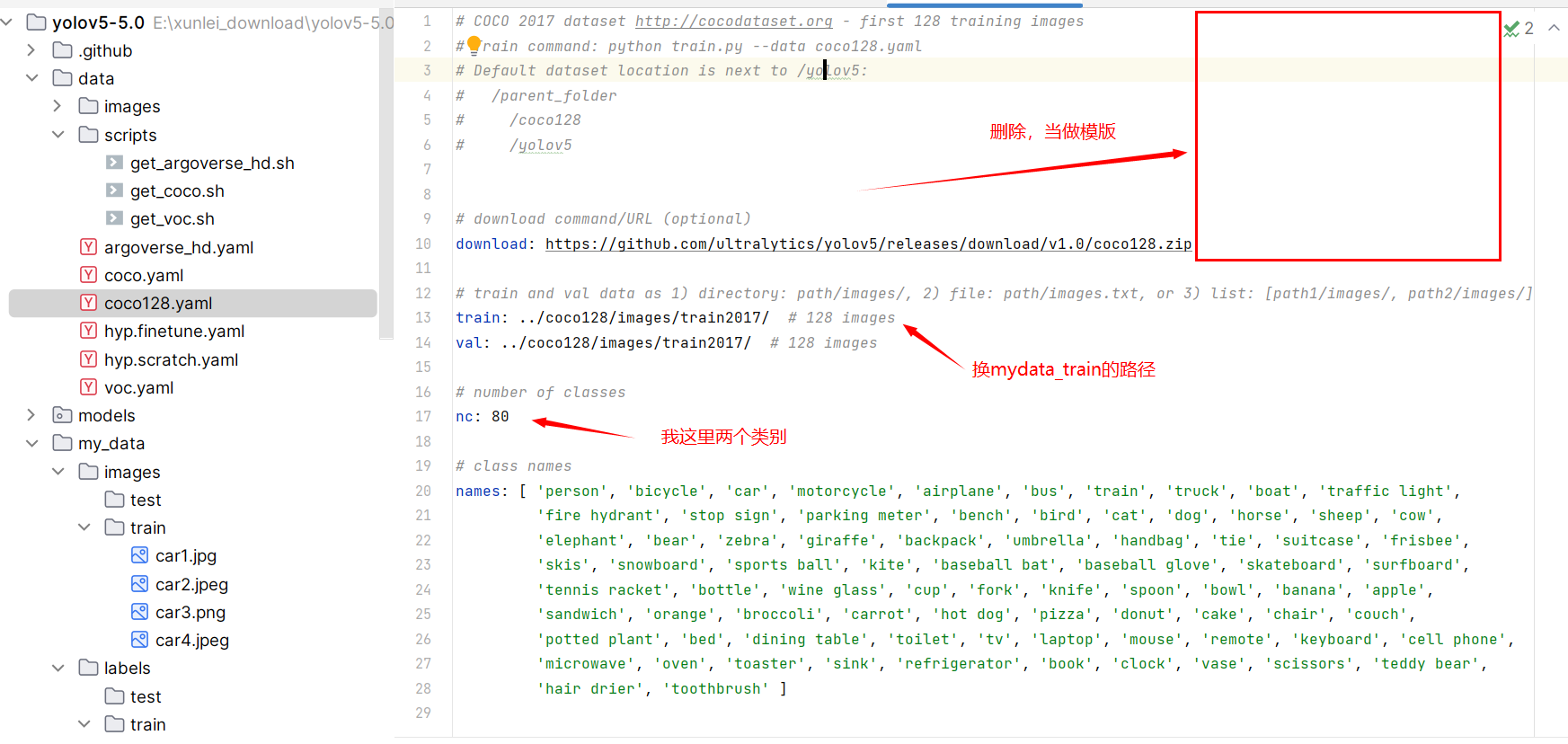Click coco128.yaml YAML file icon
The image size is (1568, 744).
pyautogui.click(x=88, y=303)
